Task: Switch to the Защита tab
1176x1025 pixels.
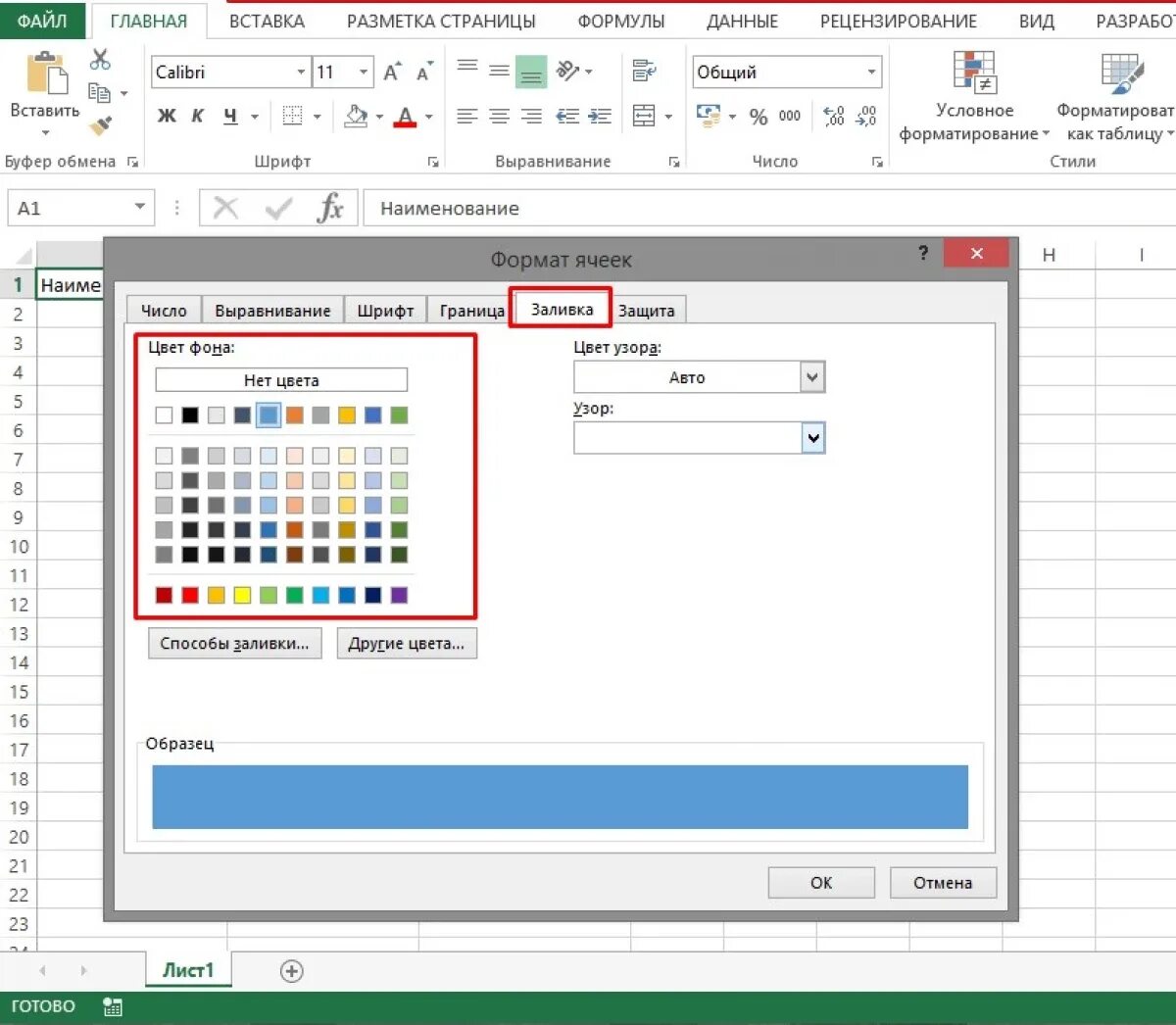Action: click(x=647, y=311)
